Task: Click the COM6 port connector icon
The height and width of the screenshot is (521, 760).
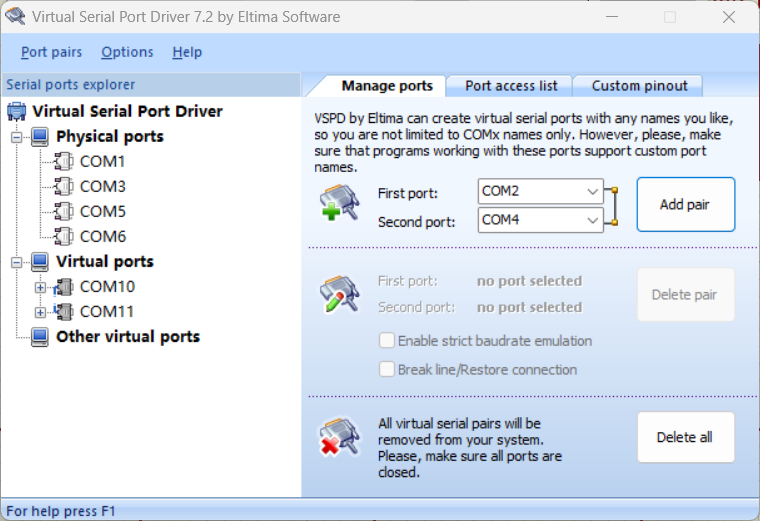Action: point(63,237)
